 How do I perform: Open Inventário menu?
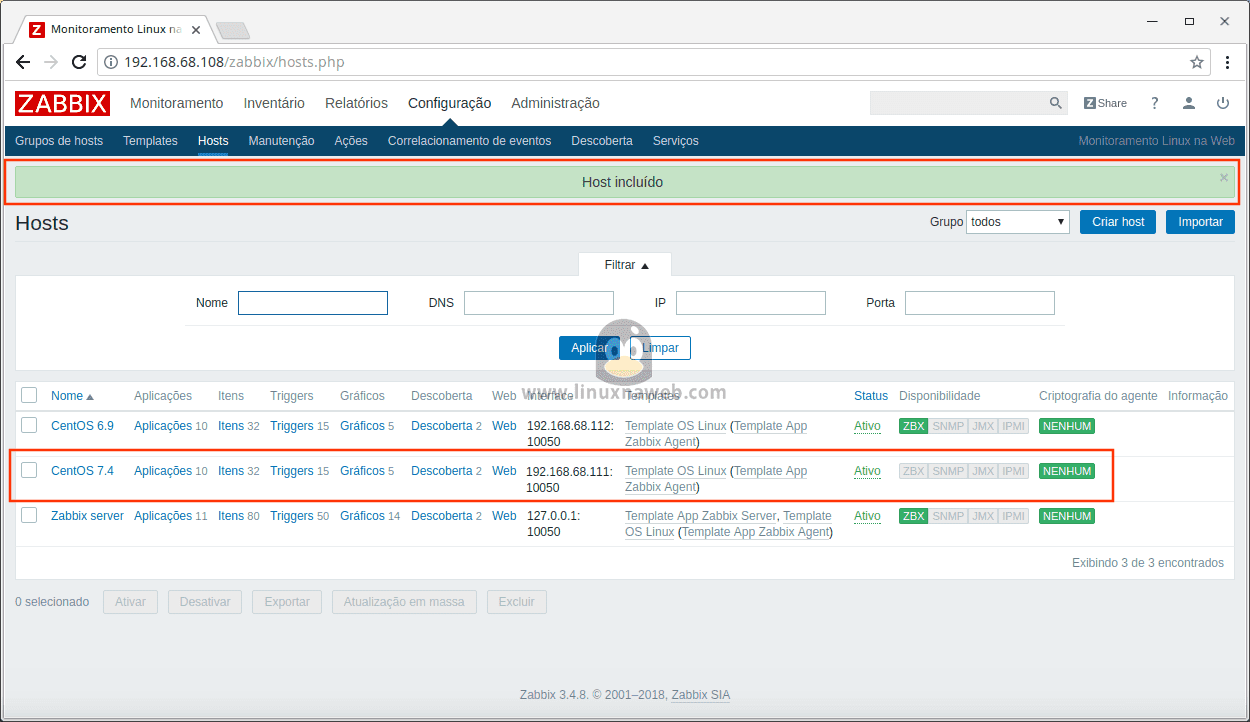point(274,103)
